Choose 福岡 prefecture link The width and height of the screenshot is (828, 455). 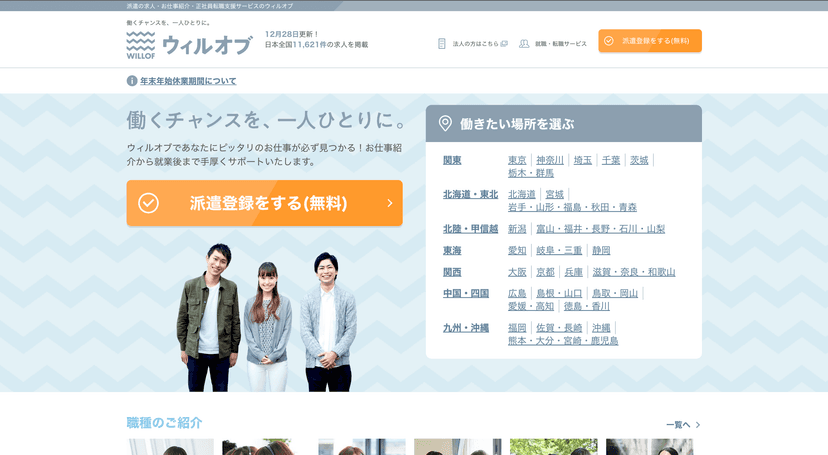coord(517,328)
